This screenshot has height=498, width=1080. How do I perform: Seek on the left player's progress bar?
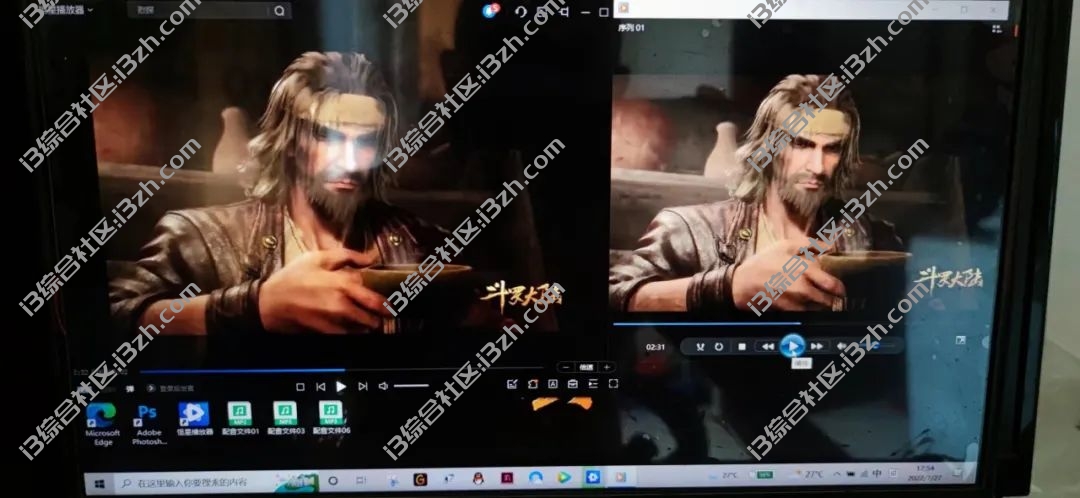(x=341, y=371)
